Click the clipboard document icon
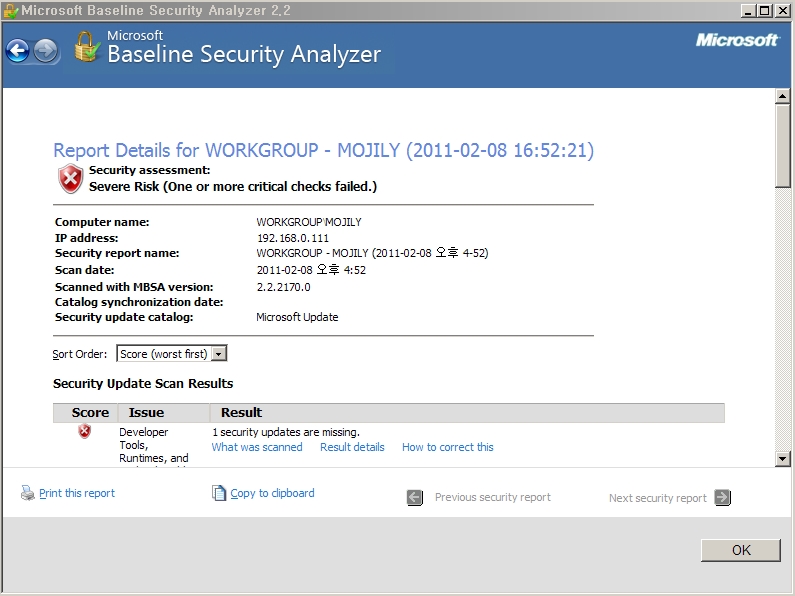Image resolution: width=795 pixels, height=596 pixels. (219, 493)
